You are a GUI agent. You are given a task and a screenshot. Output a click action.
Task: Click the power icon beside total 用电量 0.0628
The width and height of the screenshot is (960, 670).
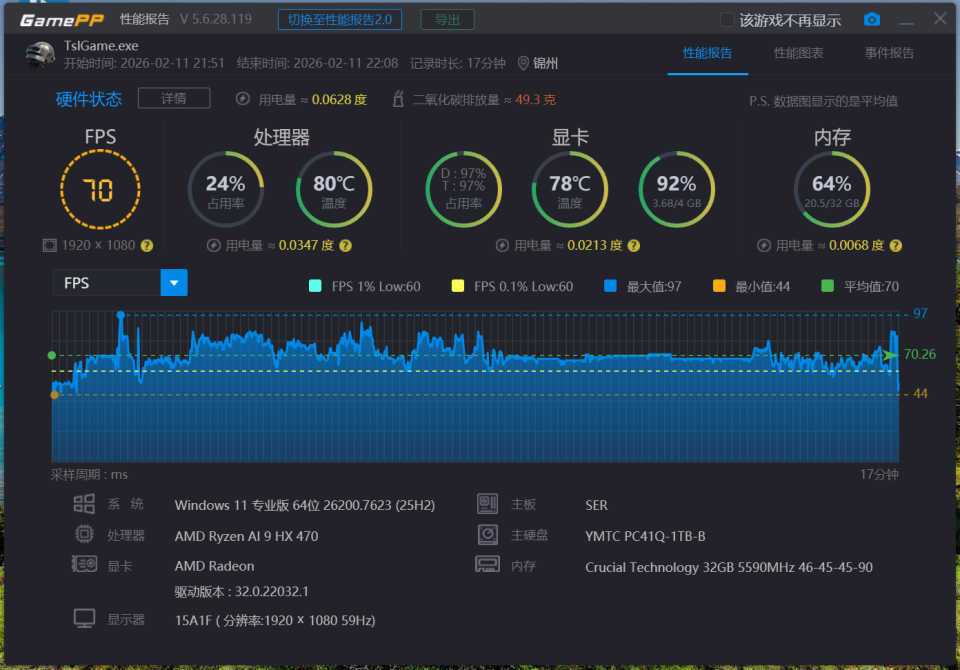point(243,99)
